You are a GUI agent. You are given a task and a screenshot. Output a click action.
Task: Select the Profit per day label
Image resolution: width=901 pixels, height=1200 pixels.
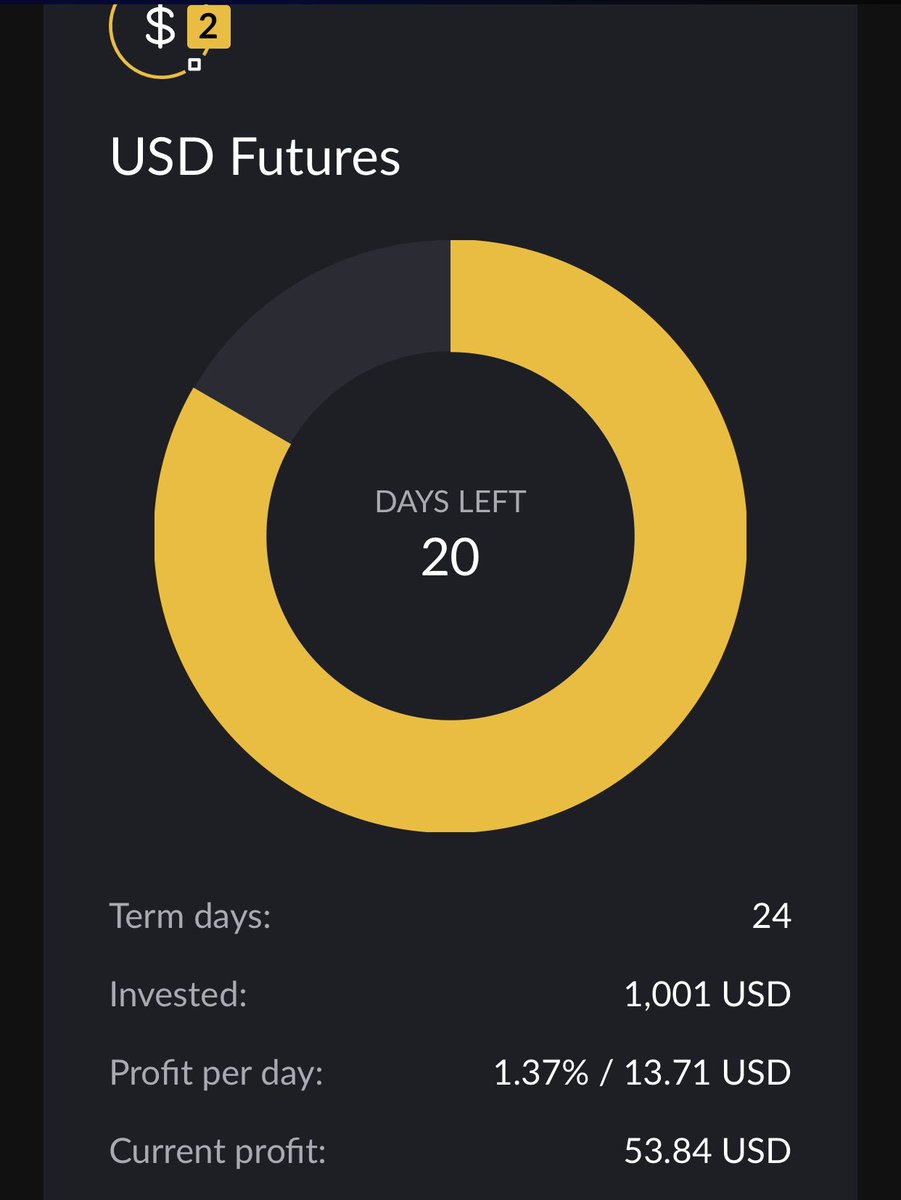pos(217,1074)
